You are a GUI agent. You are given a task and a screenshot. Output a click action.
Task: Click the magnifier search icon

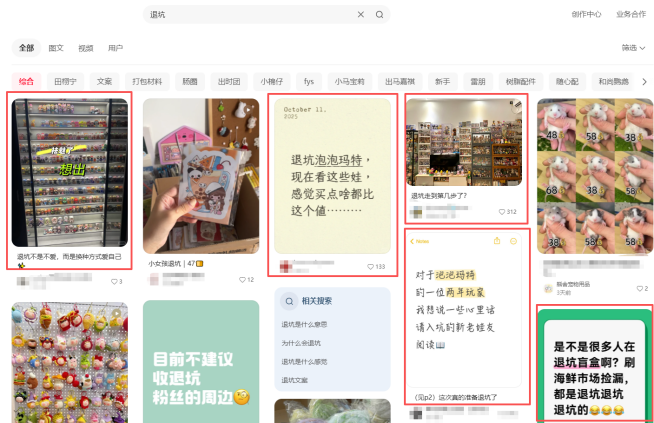click(x=379, y=15)
